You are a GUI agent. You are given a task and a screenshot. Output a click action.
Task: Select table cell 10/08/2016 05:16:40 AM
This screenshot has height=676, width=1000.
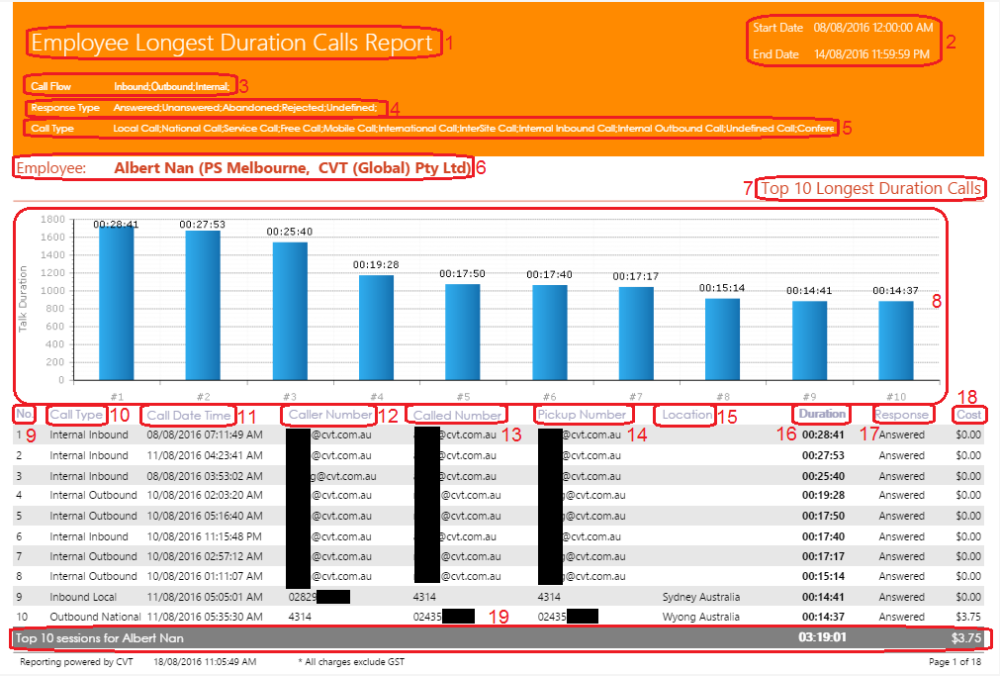pyautogui.click(x=205, y=516)
